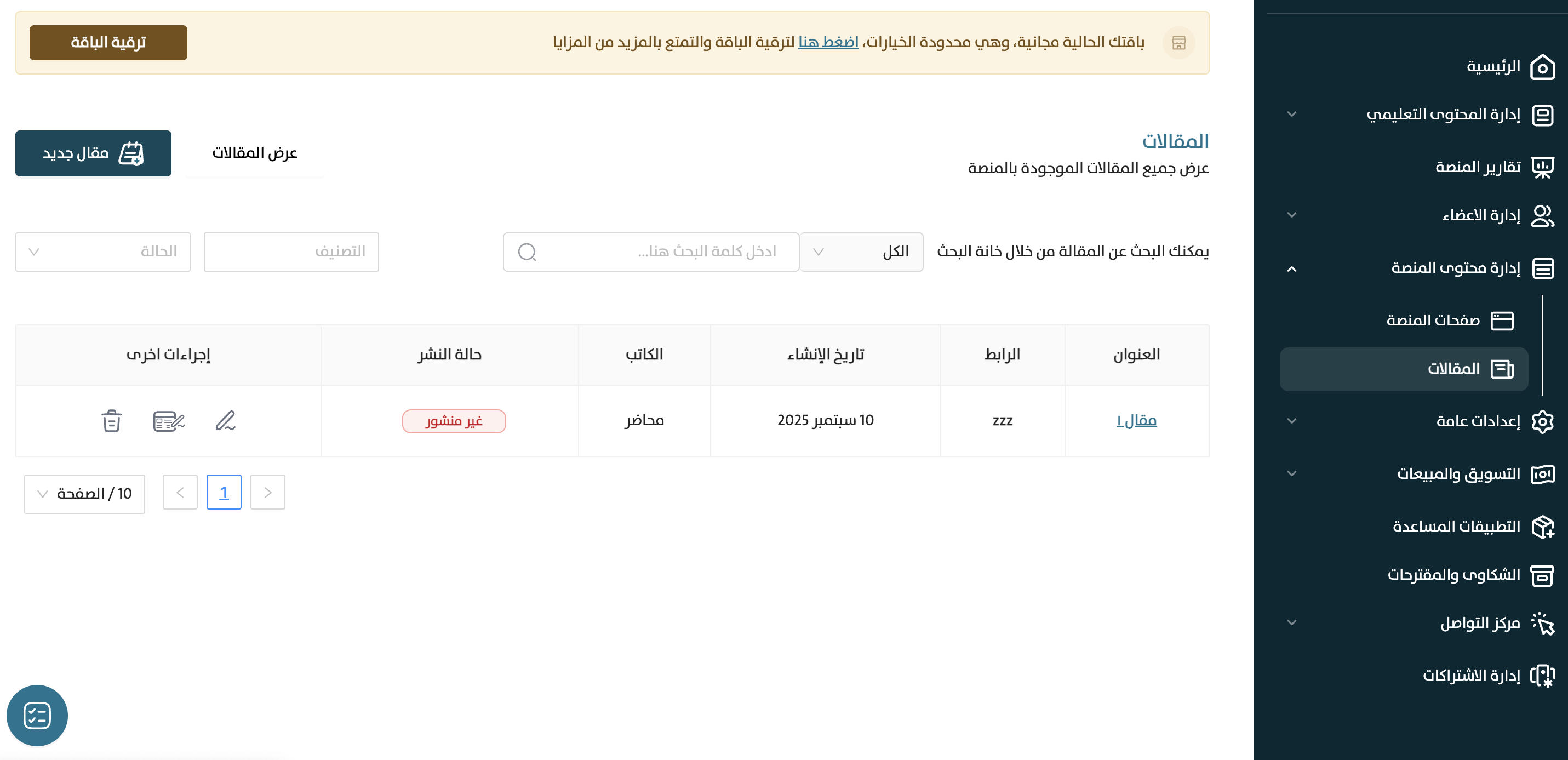Switch to the view articles tab
Image resolution: width=1568 pixels, height=760 pixels.
pyautogui.click(x=254, y=153)
